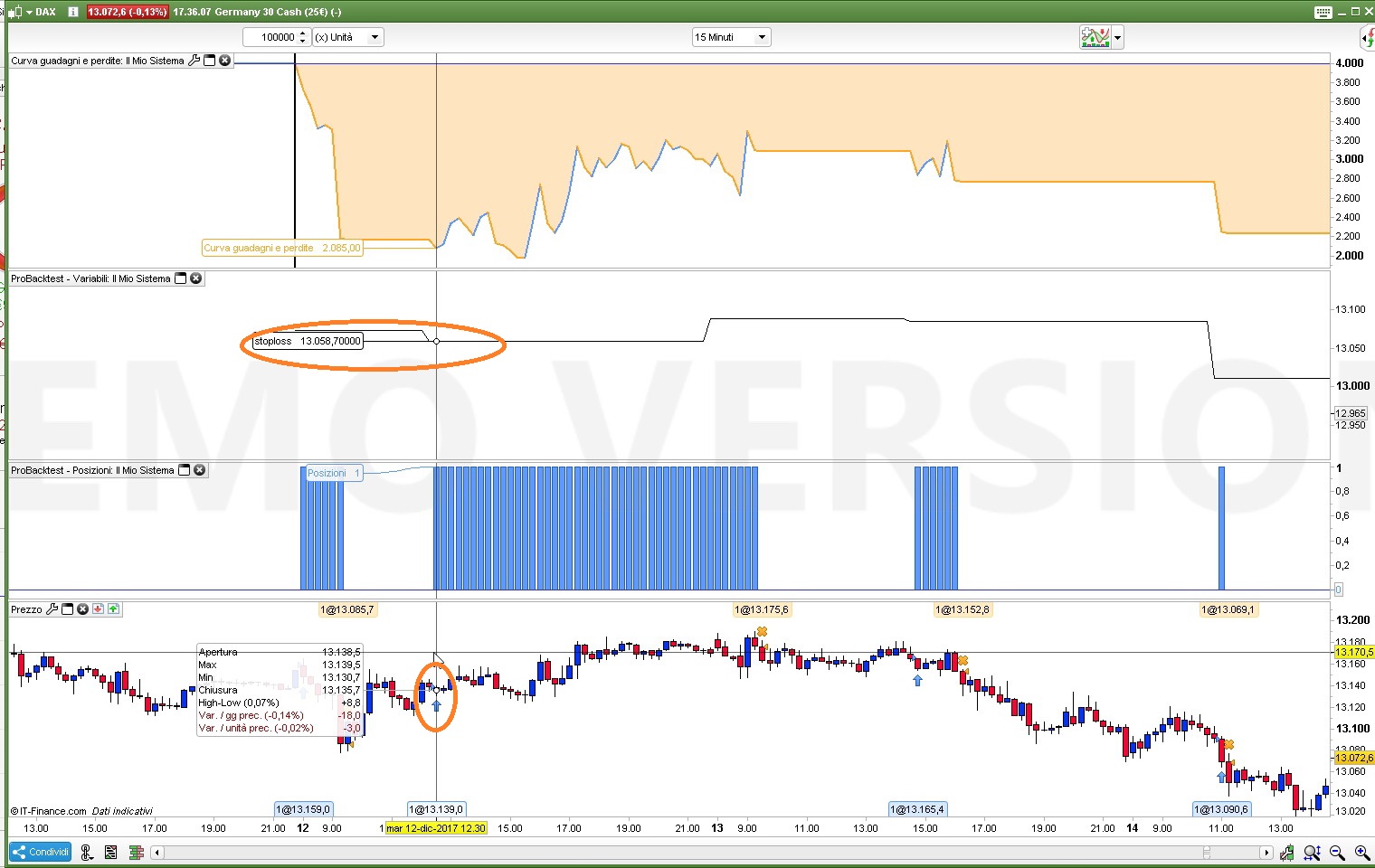Click the IT-Finance.com copyright text
The height and width of the screenshot is (868, 1375).
49,811
